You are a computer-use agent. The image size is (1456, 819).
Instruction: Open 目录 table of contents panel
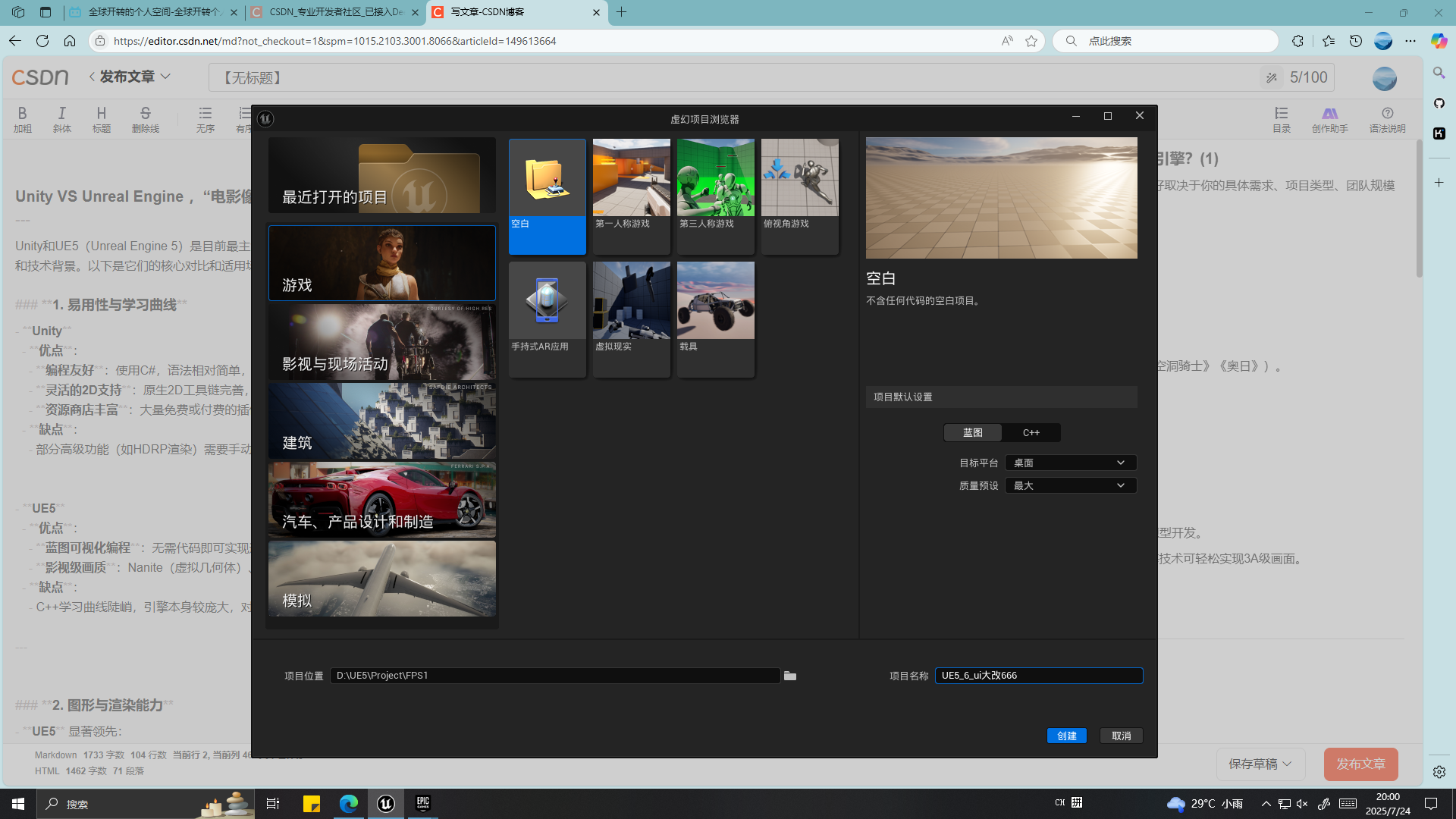(x=1282, y=119)
